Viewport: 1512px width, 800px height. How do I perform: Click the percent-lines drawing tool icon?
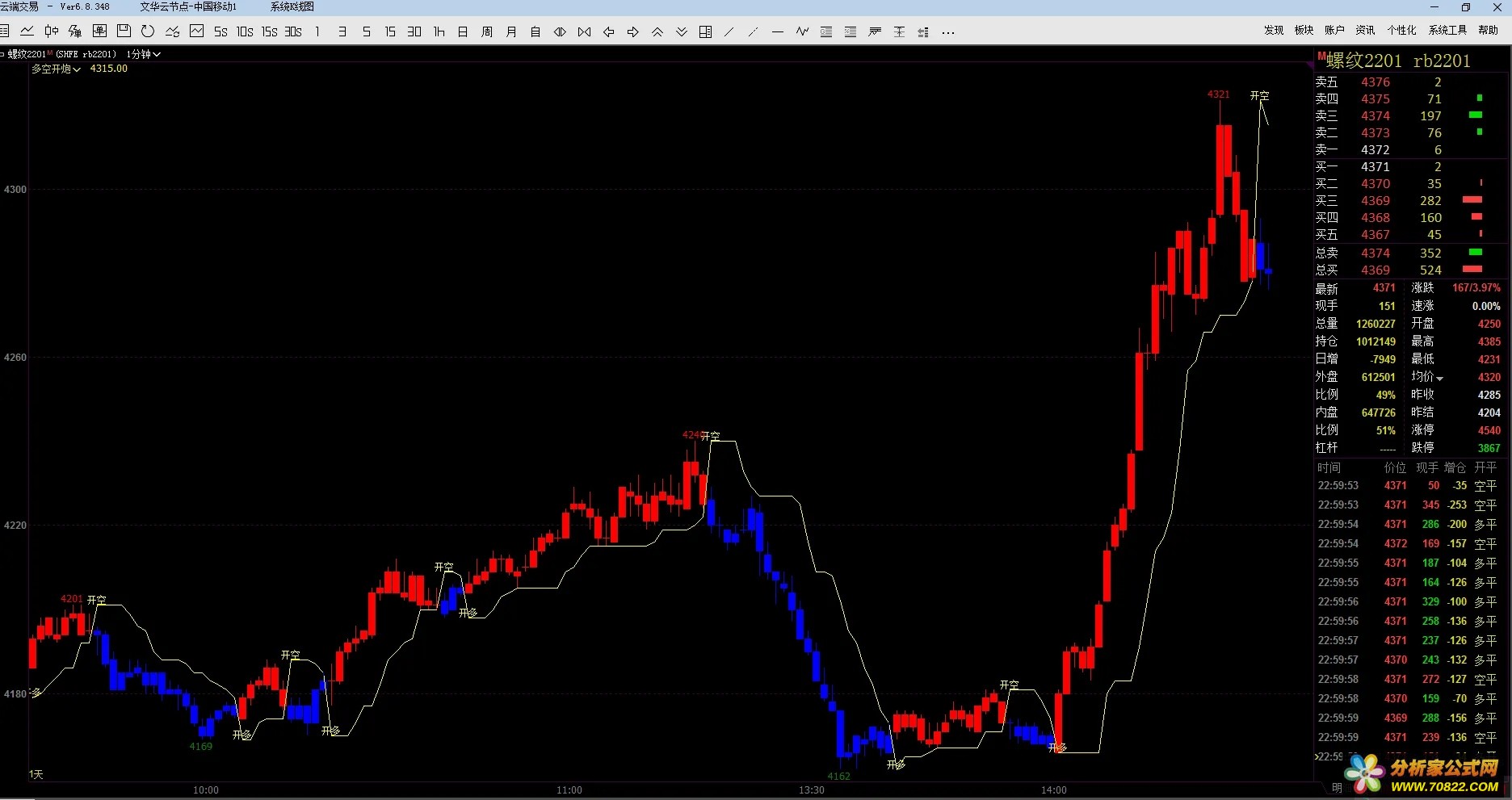(x=850, y=31)
